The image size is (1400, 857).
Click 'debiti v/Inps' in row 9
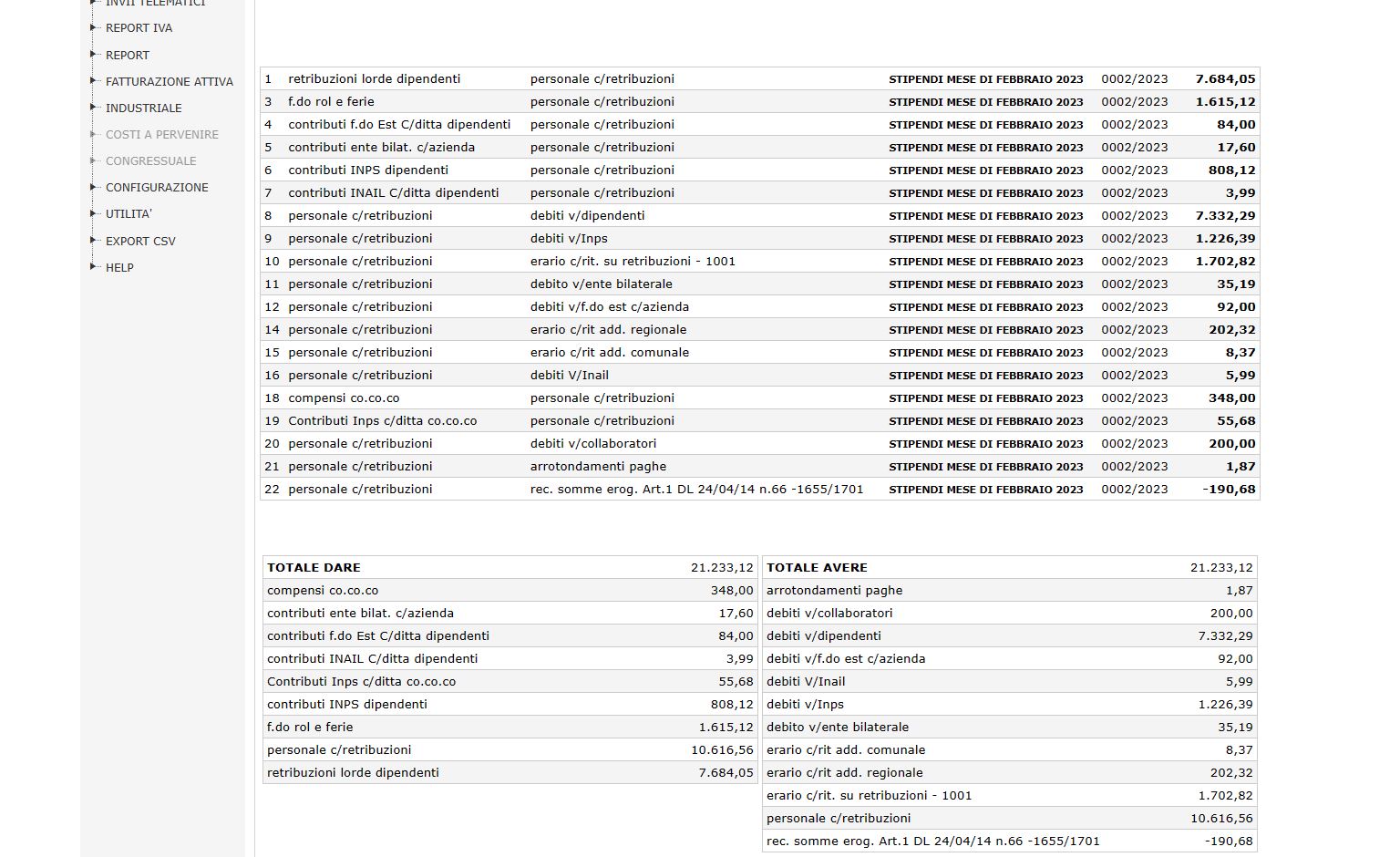pos(569,238)
